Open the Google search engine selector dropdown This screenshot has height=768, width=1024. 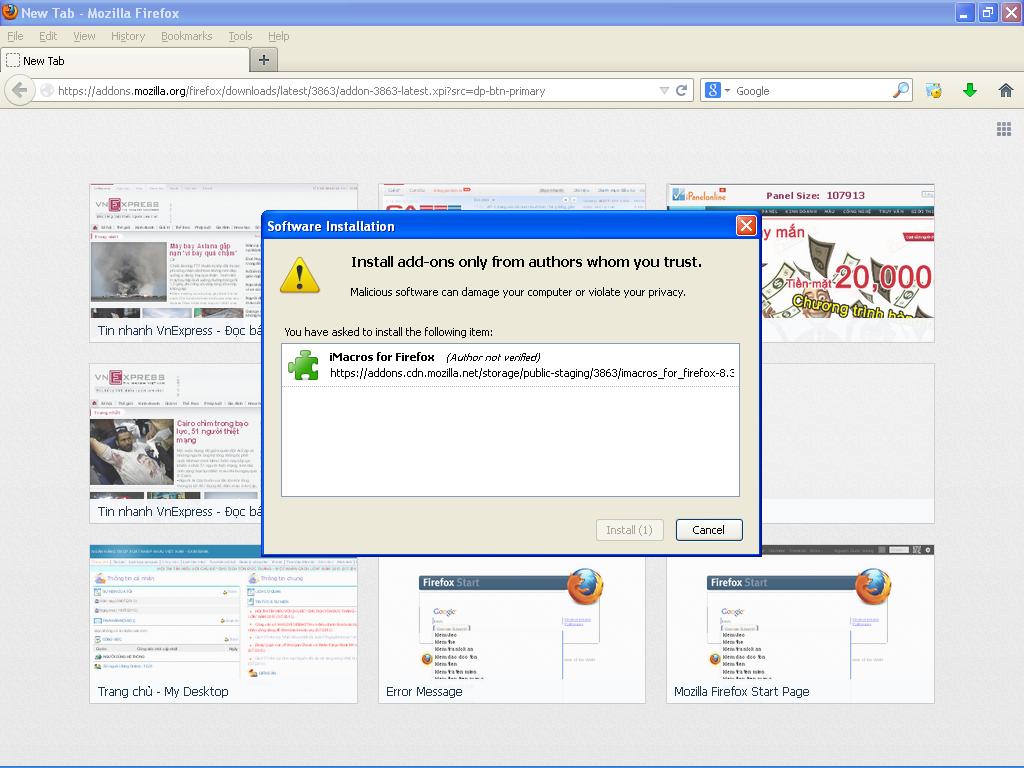(x=717, y=91)
